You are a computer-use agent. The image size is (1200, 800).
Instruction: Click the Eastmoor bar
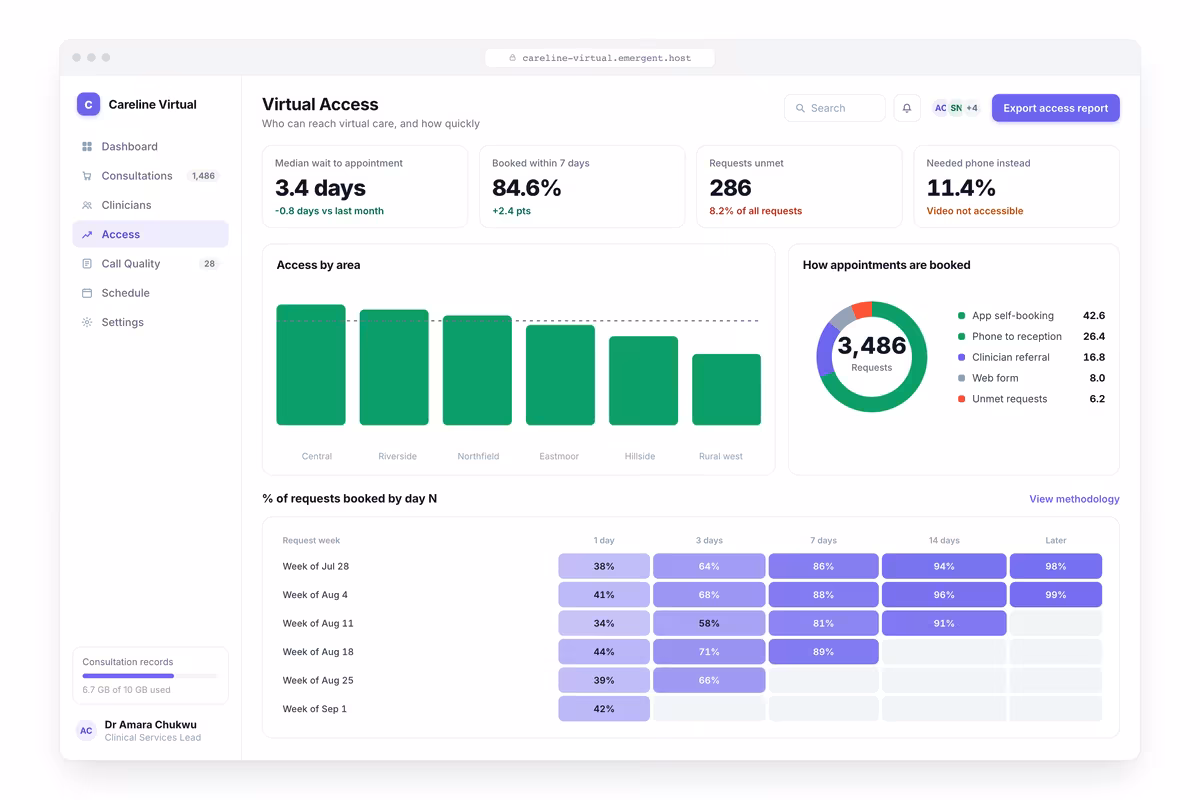[560, 375]
